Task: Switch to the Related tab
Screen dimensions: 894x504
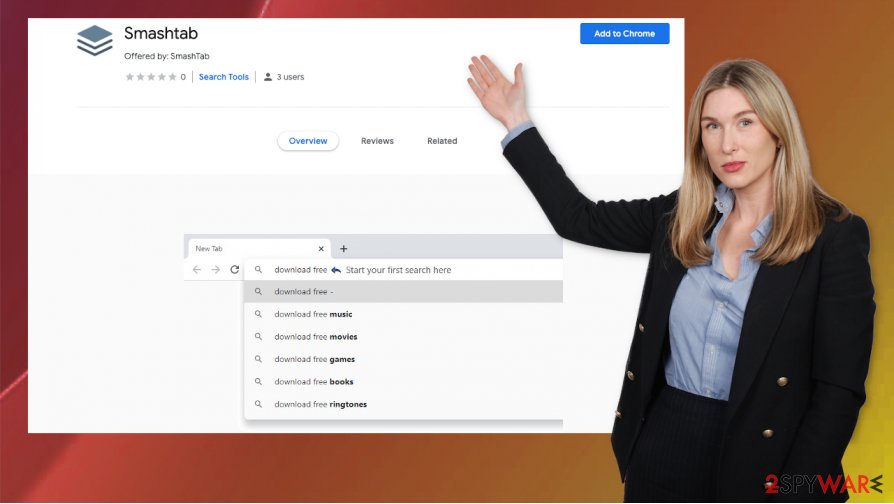Action: pos(442,141)
